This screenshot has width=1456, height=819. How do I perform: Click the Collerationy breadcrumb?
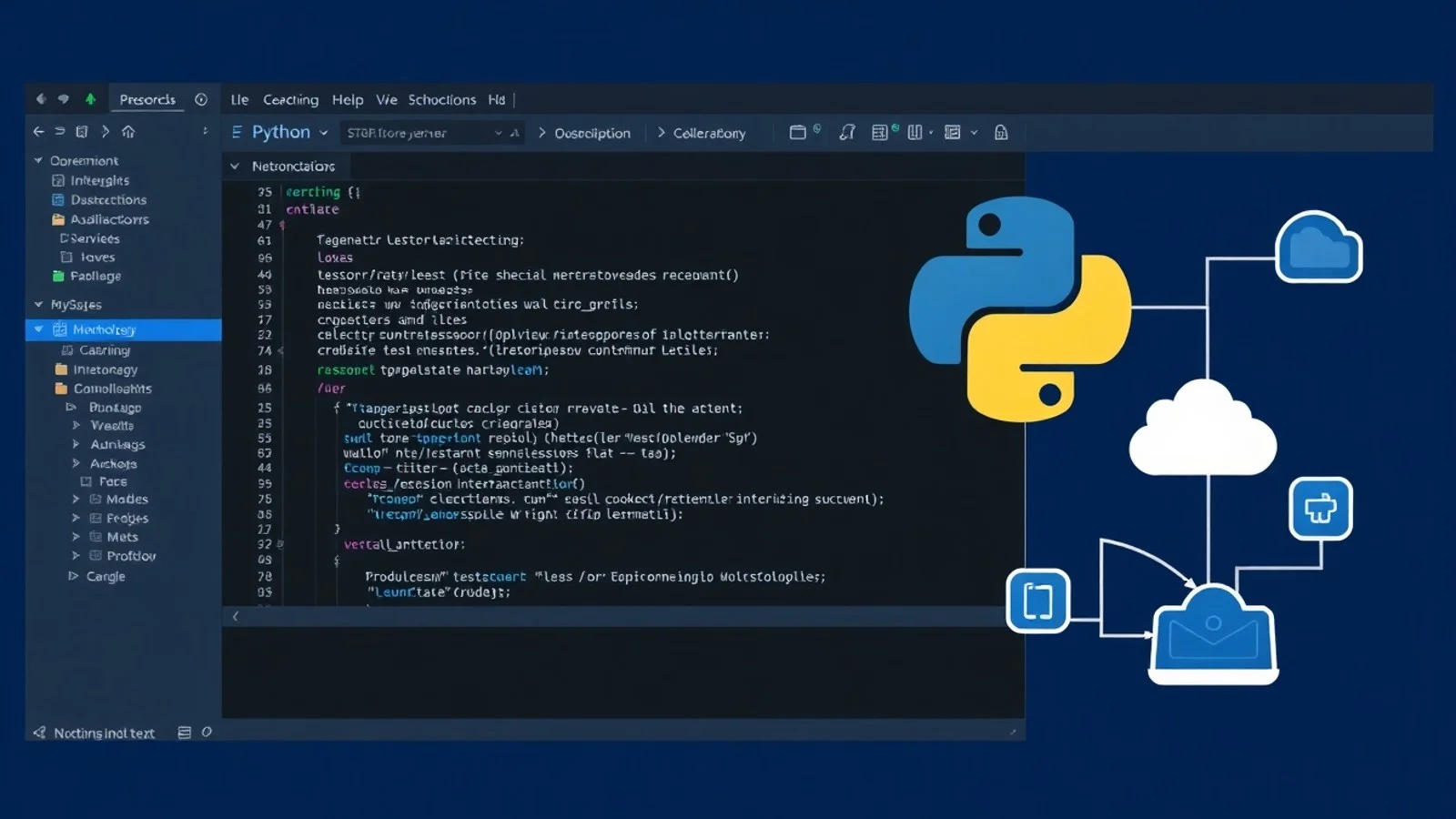tap(709, 133)
